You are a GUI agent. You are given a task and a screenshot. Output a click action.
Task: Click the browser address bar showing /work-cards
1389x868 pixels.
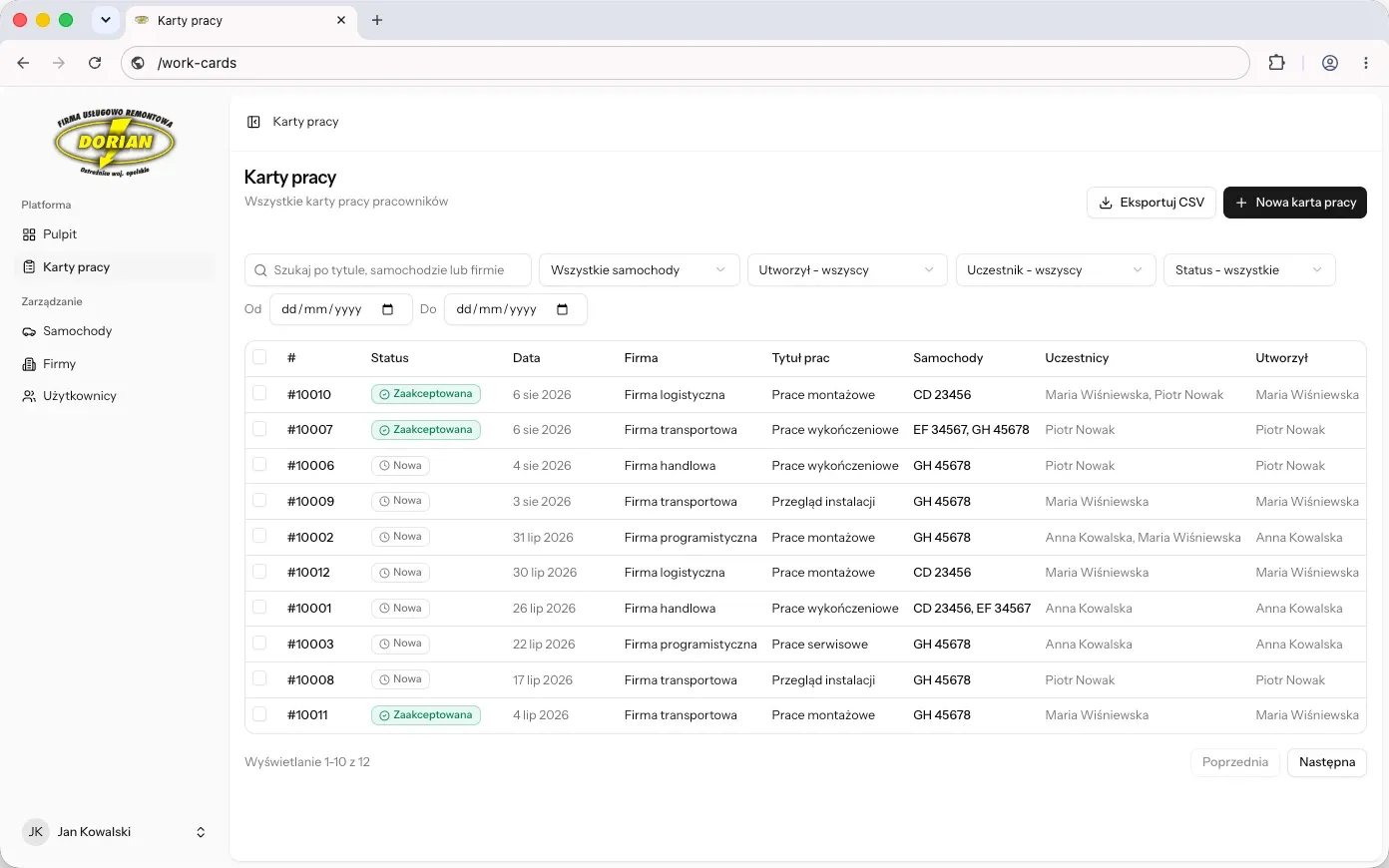click(686, 63)
